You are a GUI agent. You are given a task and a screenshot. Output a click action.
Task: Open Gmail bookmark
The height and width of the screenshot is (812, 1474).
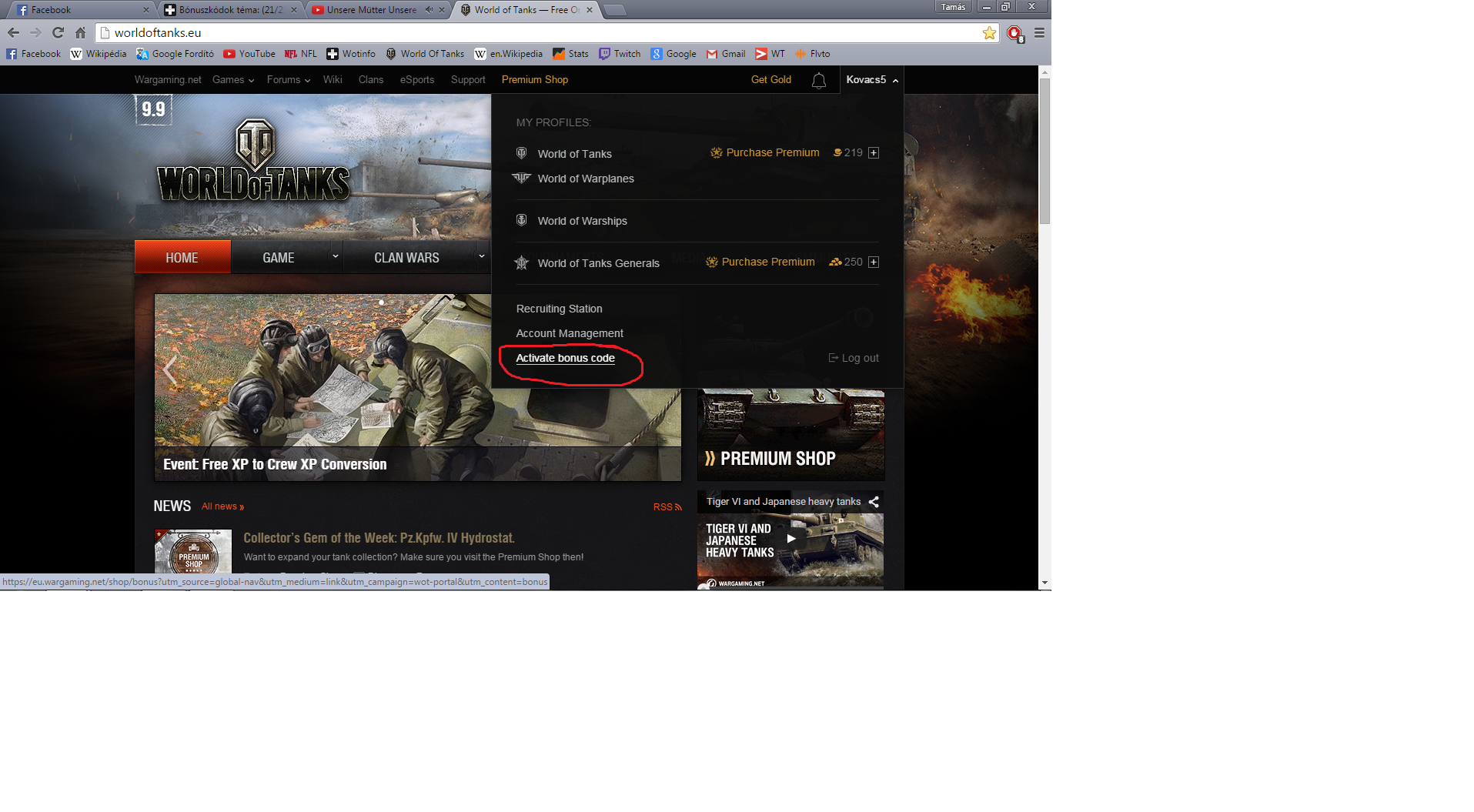click(726, 54)
